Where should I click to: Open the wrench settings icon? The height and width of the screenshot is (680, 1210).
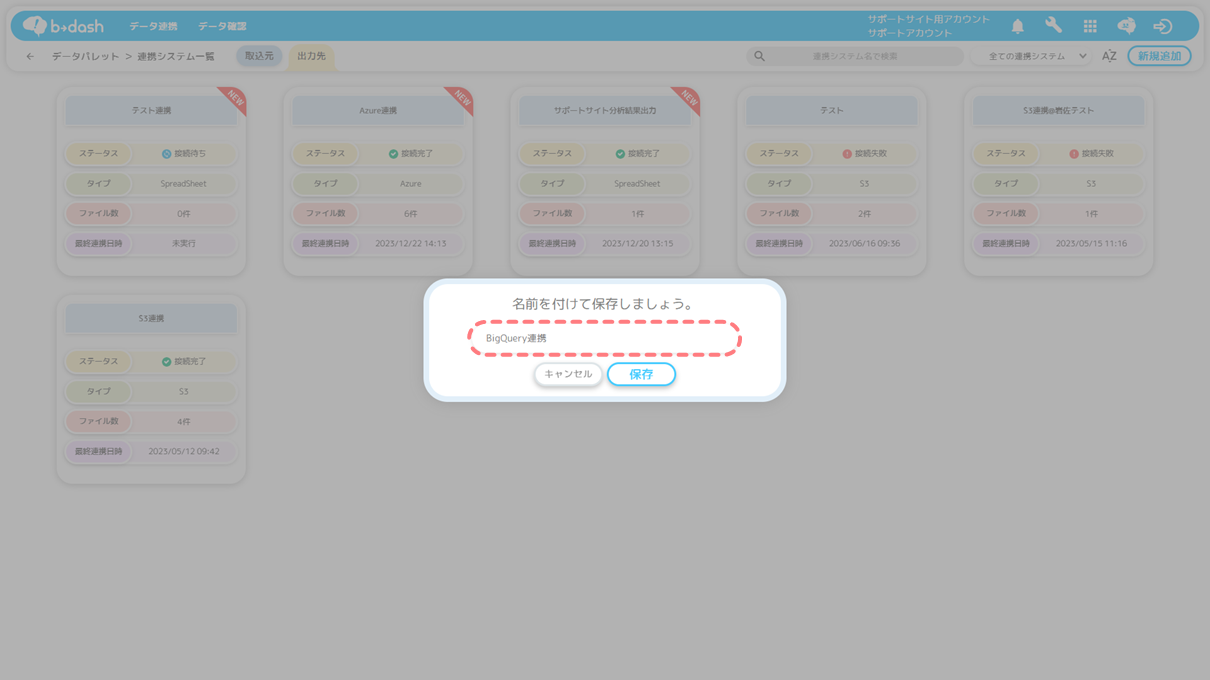(x=1054, y=26)
